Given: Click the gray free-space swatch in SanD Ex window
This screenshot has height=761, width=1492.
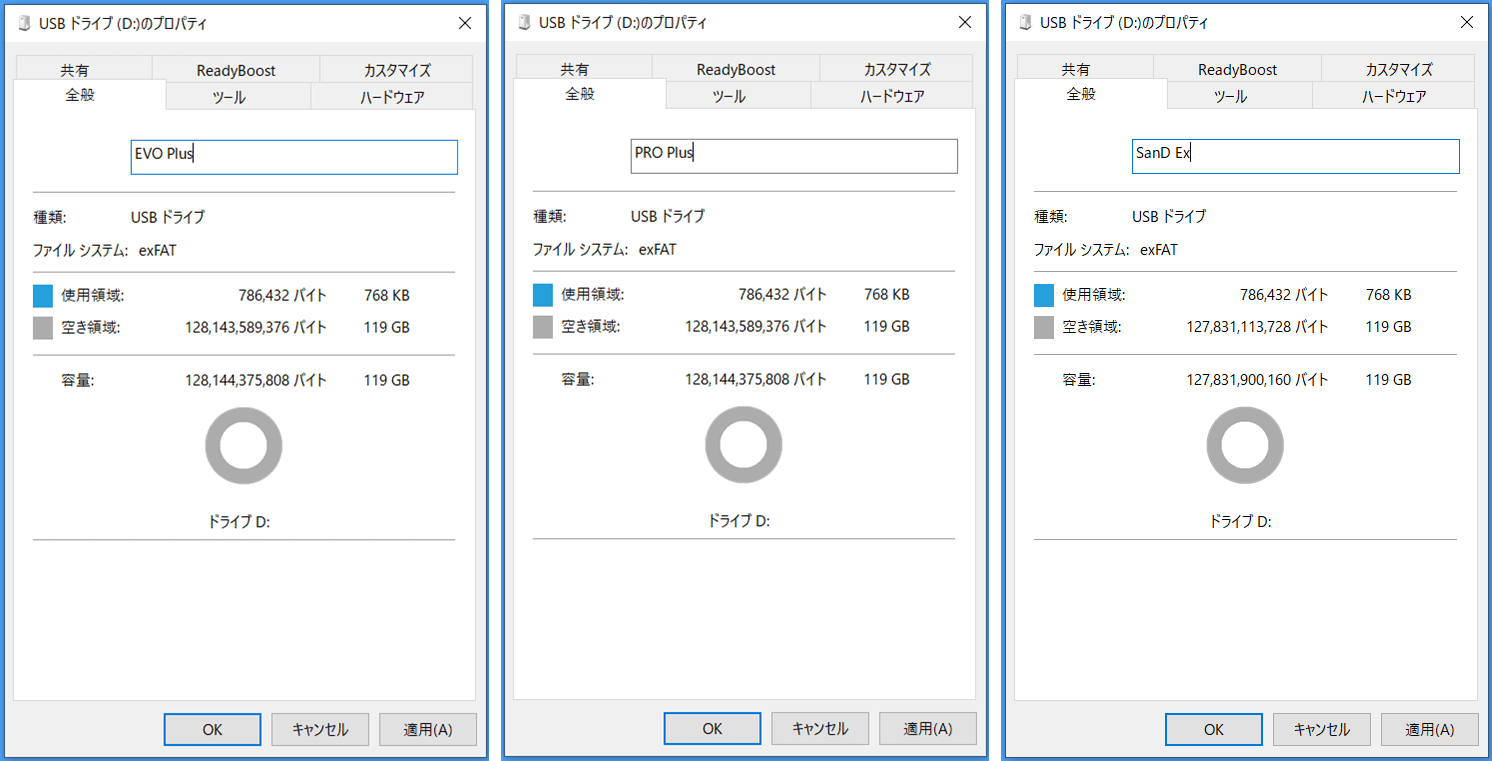Looking at the screenshot, I should 1044,326.
